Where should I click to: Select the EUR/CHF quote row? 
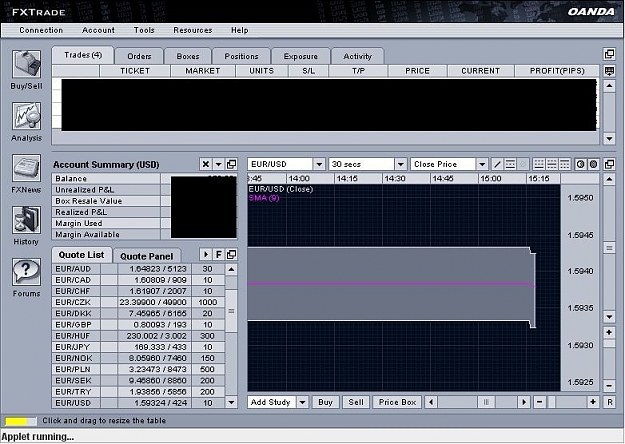[138, 291]
